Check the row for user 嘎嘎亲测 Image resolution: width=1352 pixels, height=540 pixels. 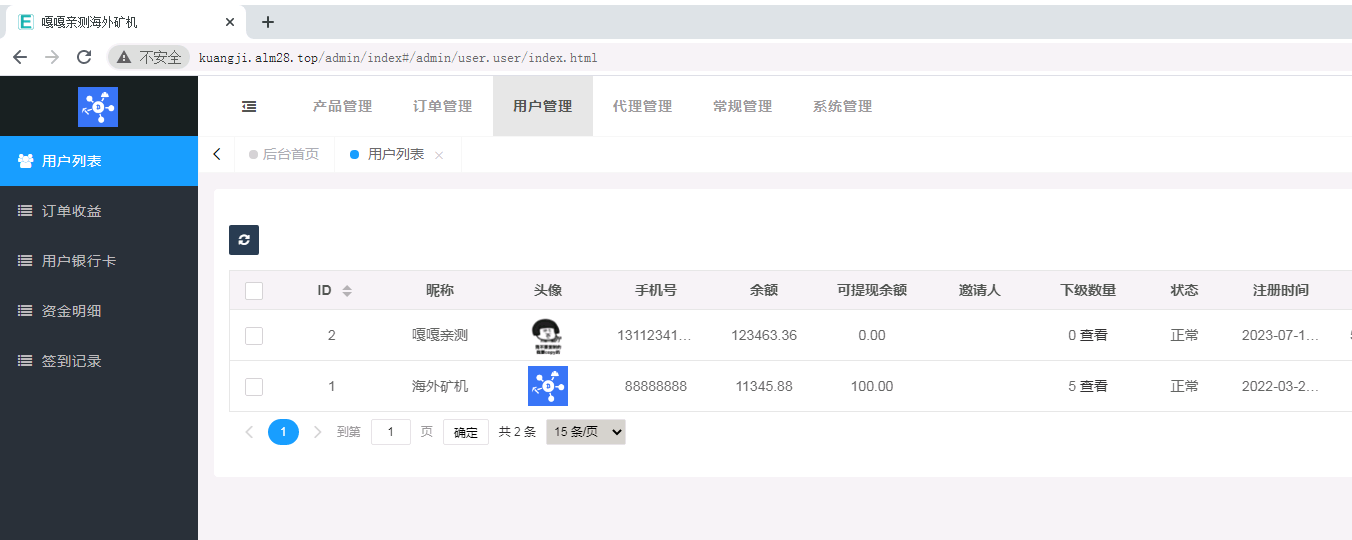254,336
